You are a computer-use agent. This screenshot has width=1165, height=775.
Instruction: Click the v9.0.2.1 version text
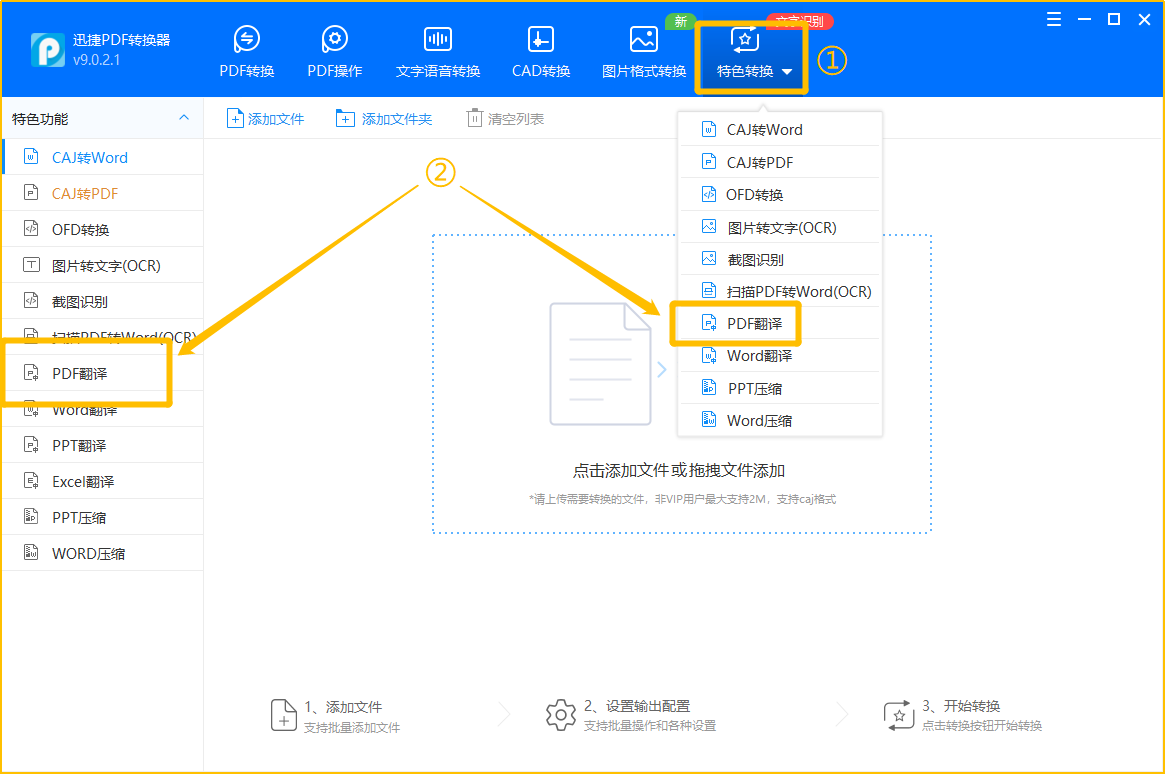97,60
